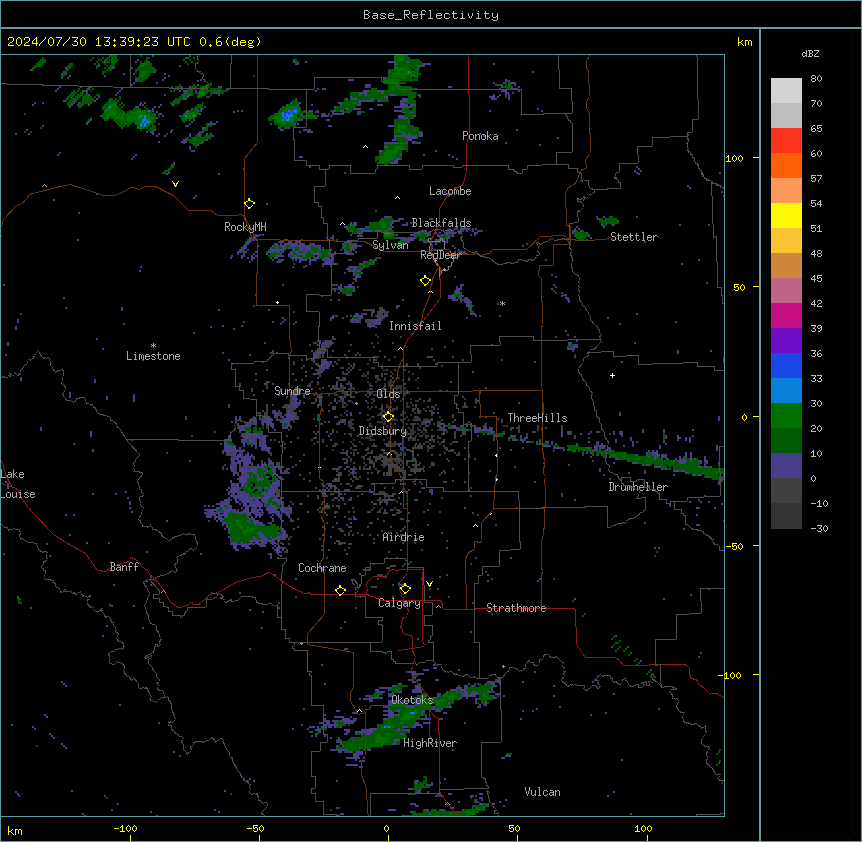Select the bright green 20-30 dBZ swatch

[786, 416]
